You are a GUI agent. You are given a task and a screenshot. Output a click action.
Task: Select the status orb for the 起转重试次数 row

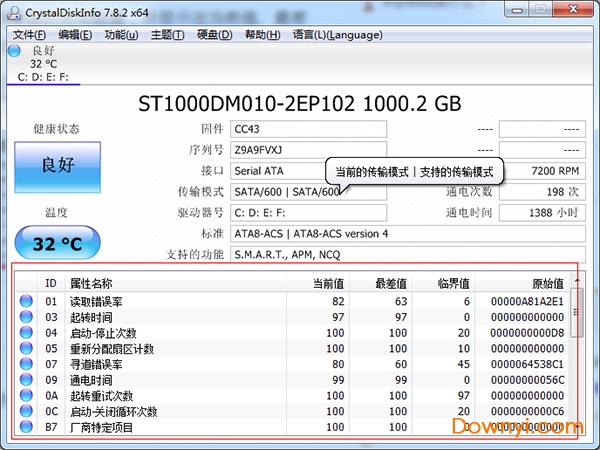coord(26,396)
